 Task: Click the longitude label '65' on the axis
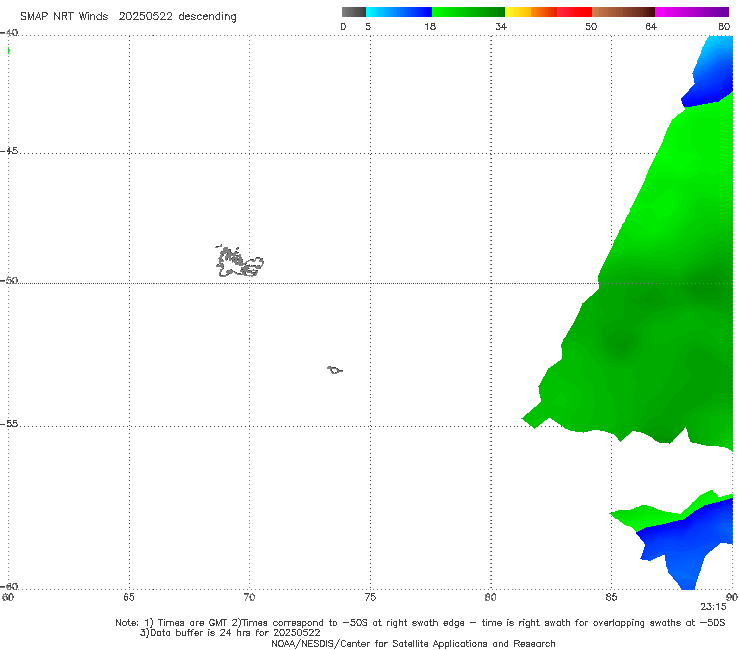click(129, 597)
